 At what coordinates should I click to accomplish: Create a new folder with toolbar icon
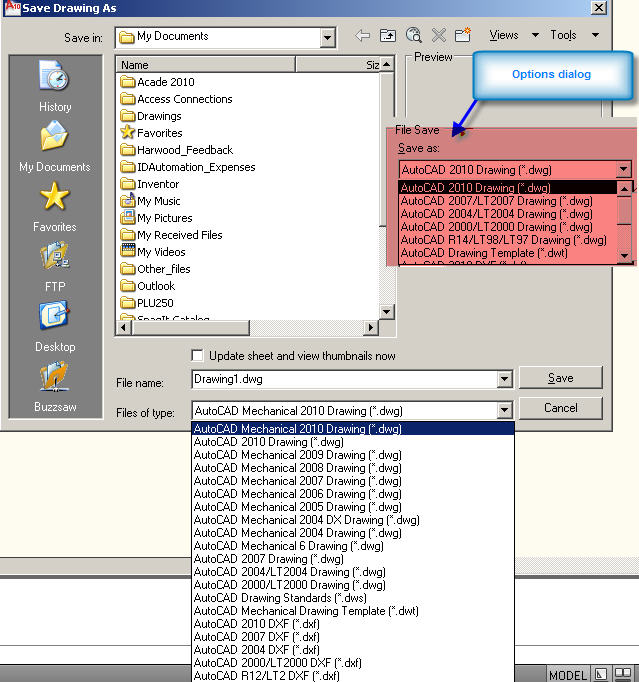point(463,35)
